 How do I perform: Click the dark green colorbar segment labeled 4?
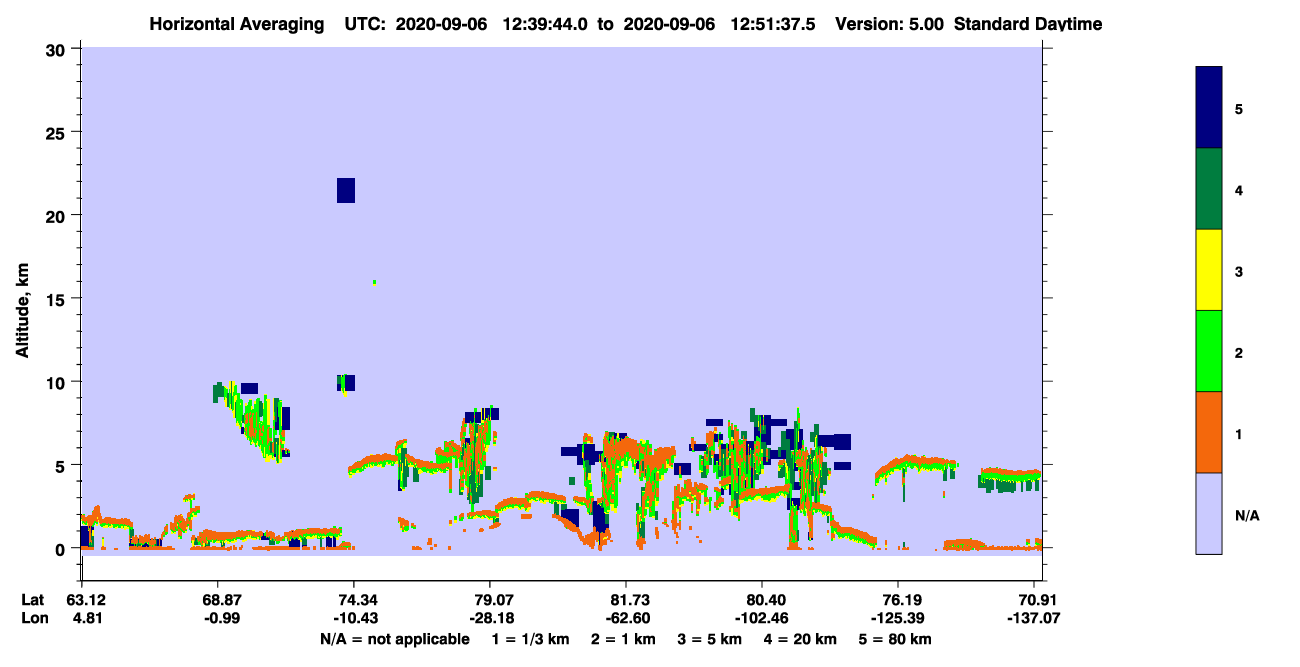coord(1209,189)
